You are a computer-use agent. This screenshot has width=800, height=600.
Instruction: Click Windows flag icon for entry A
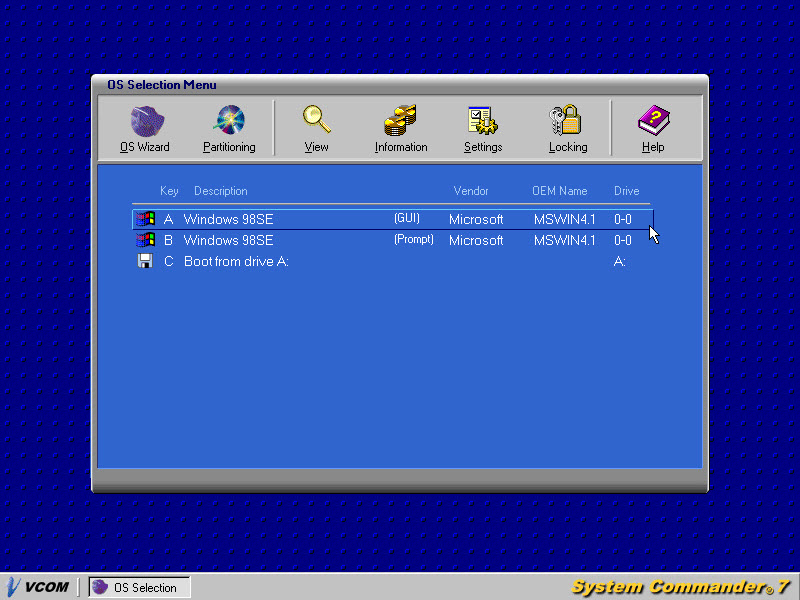click(x=145, y=219)
